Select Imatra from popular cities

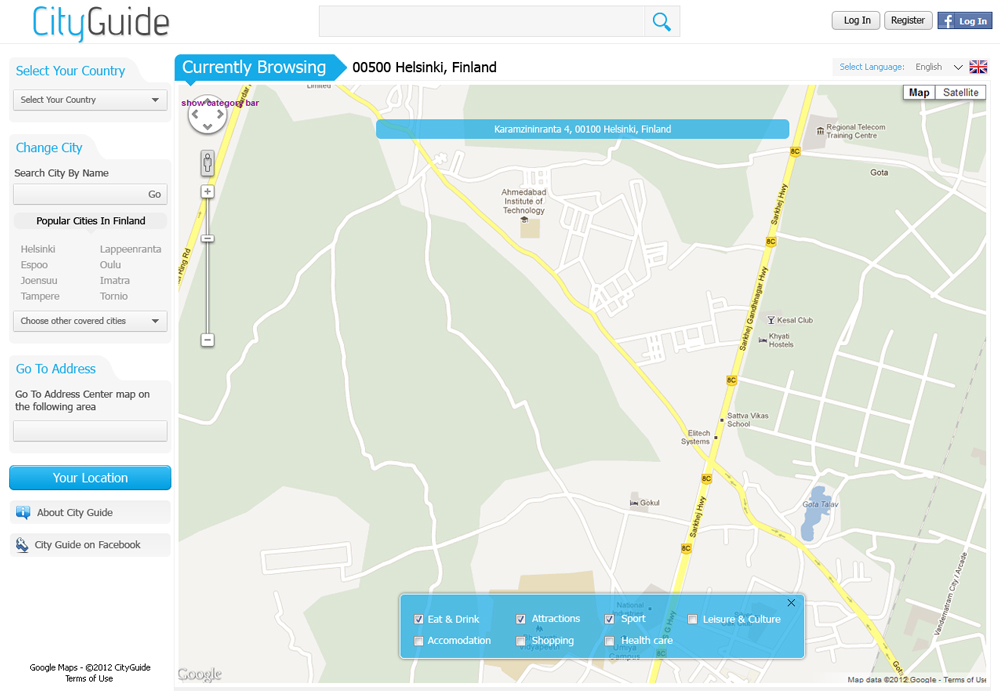click(115, 281)
